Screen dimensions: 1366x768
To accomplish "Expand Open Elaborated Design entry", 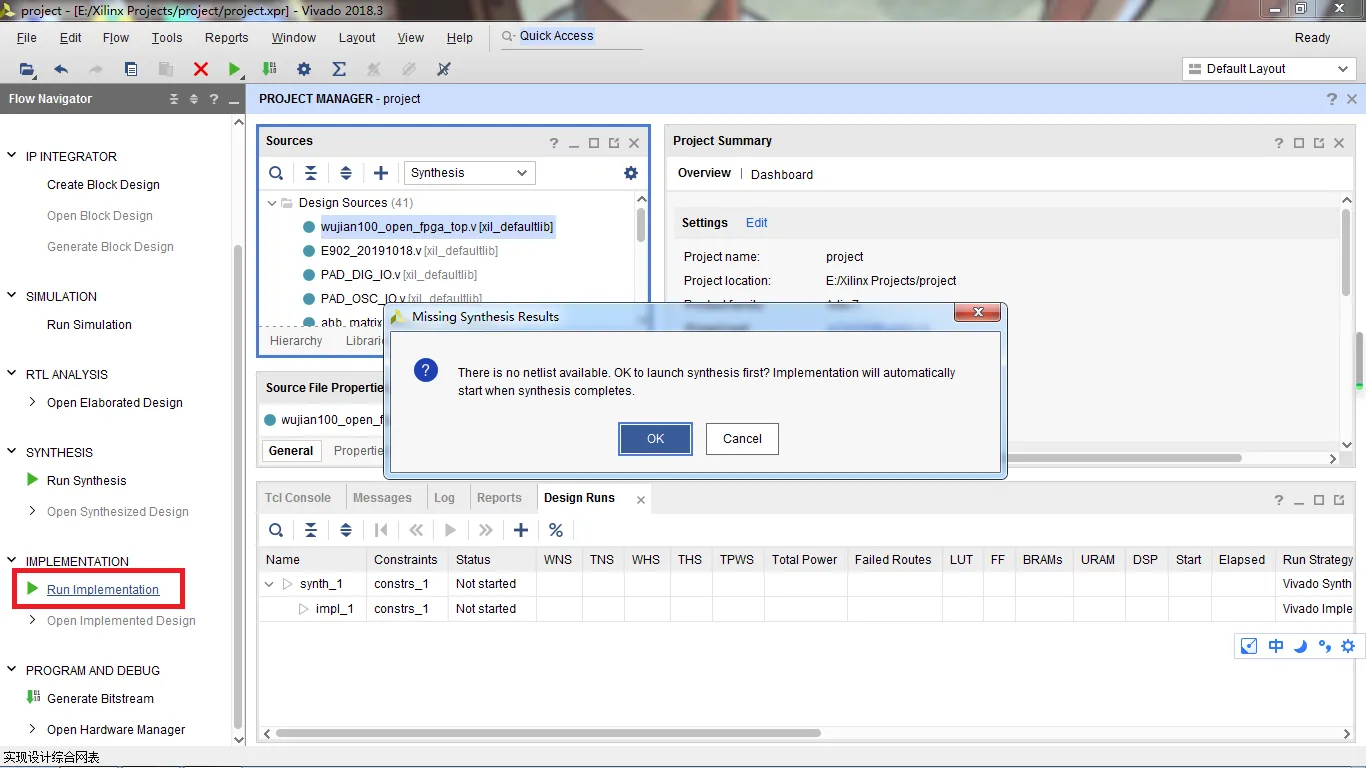I will point(33,402).
